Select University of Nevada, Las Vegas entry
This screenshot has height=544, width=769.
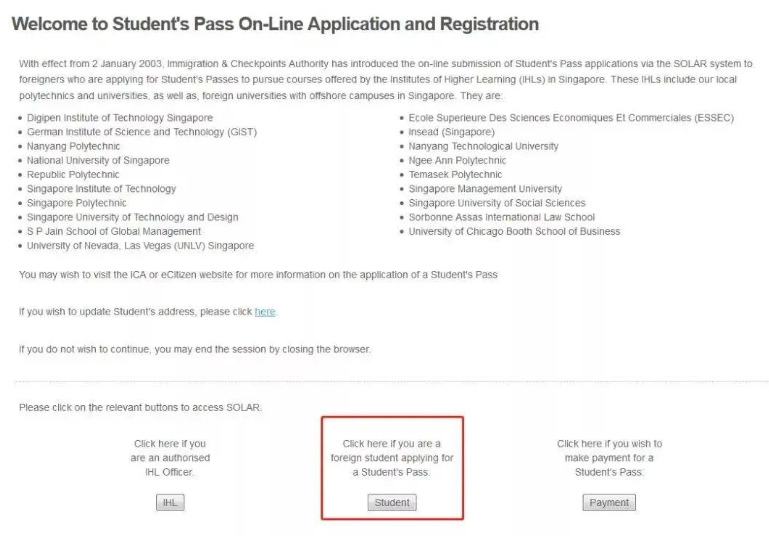point(140,245)
